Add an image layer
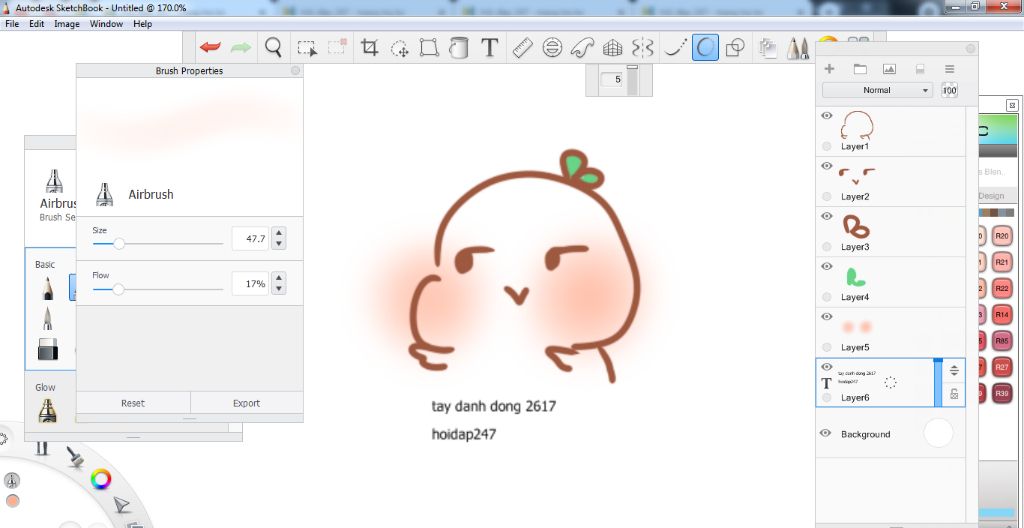 [x=889, y=69]
